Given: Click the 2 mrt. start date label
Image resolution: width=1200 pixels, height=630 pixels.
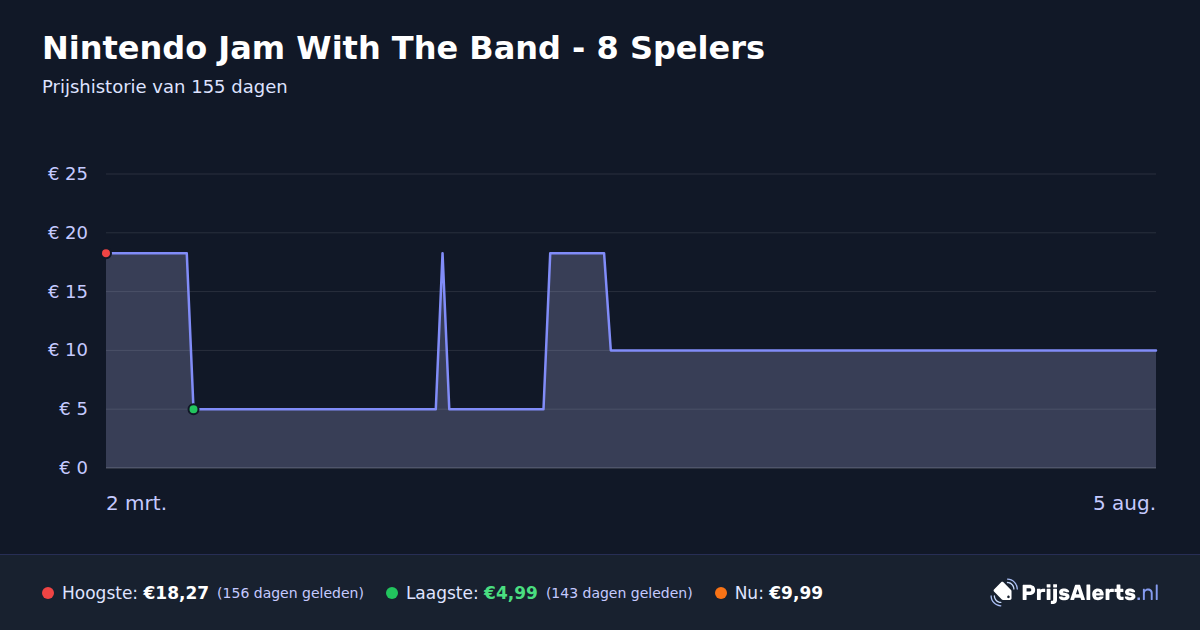Looking at the screenshot, I should [137, 504].
